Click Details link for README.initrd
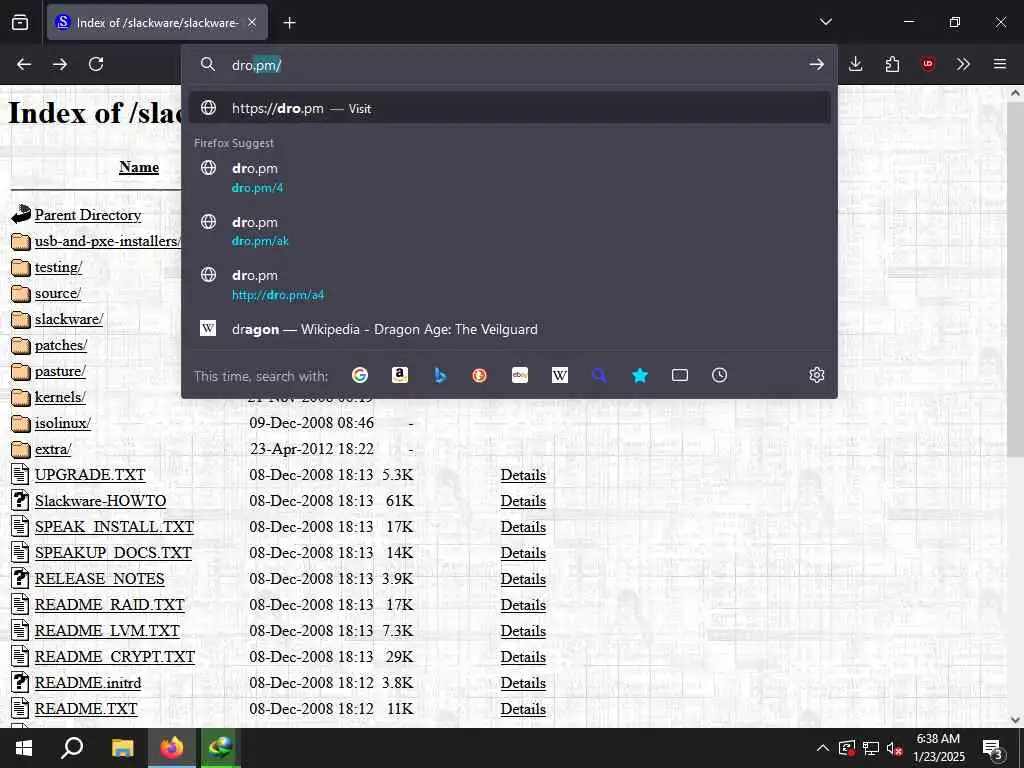 pyautogui.click(x=523, y=682)
